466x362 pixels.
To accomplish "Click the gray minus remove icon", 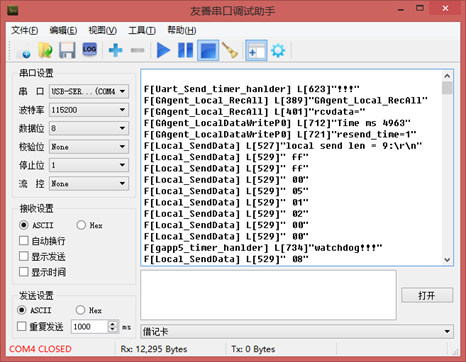I will click(x=137, y=50).
